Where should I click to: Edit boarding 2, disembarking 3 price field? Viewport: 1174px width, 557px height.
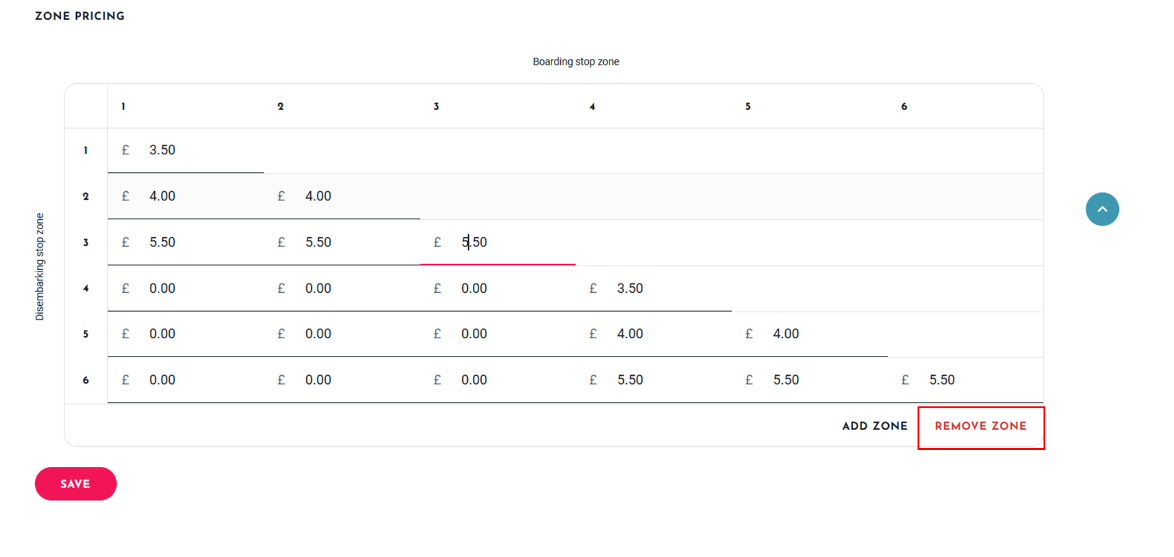[x=341, y=243]
